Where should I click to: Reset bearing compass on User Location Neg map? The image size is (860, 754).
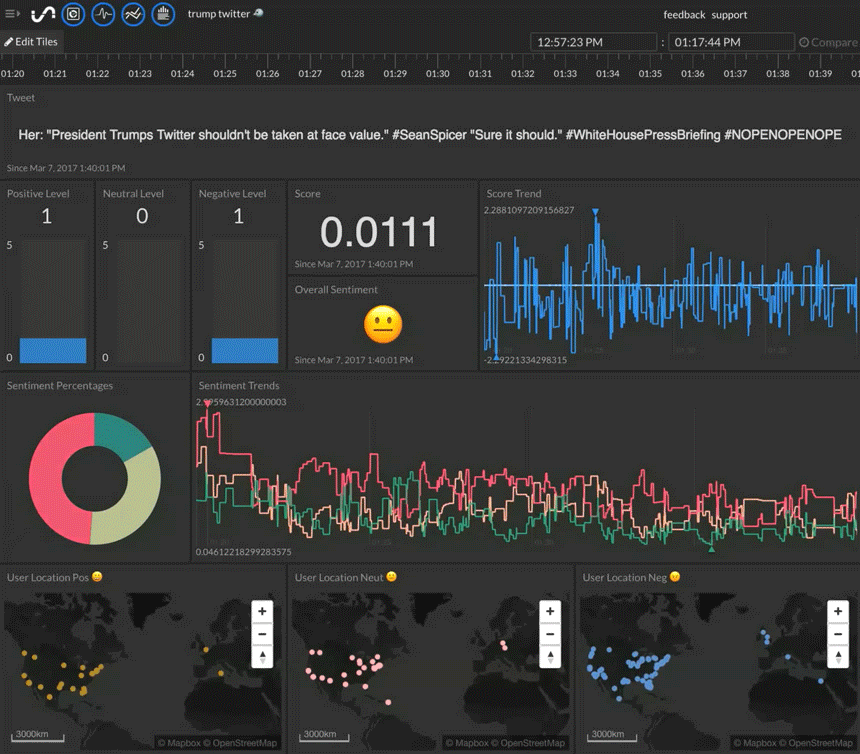click(838, 657)
